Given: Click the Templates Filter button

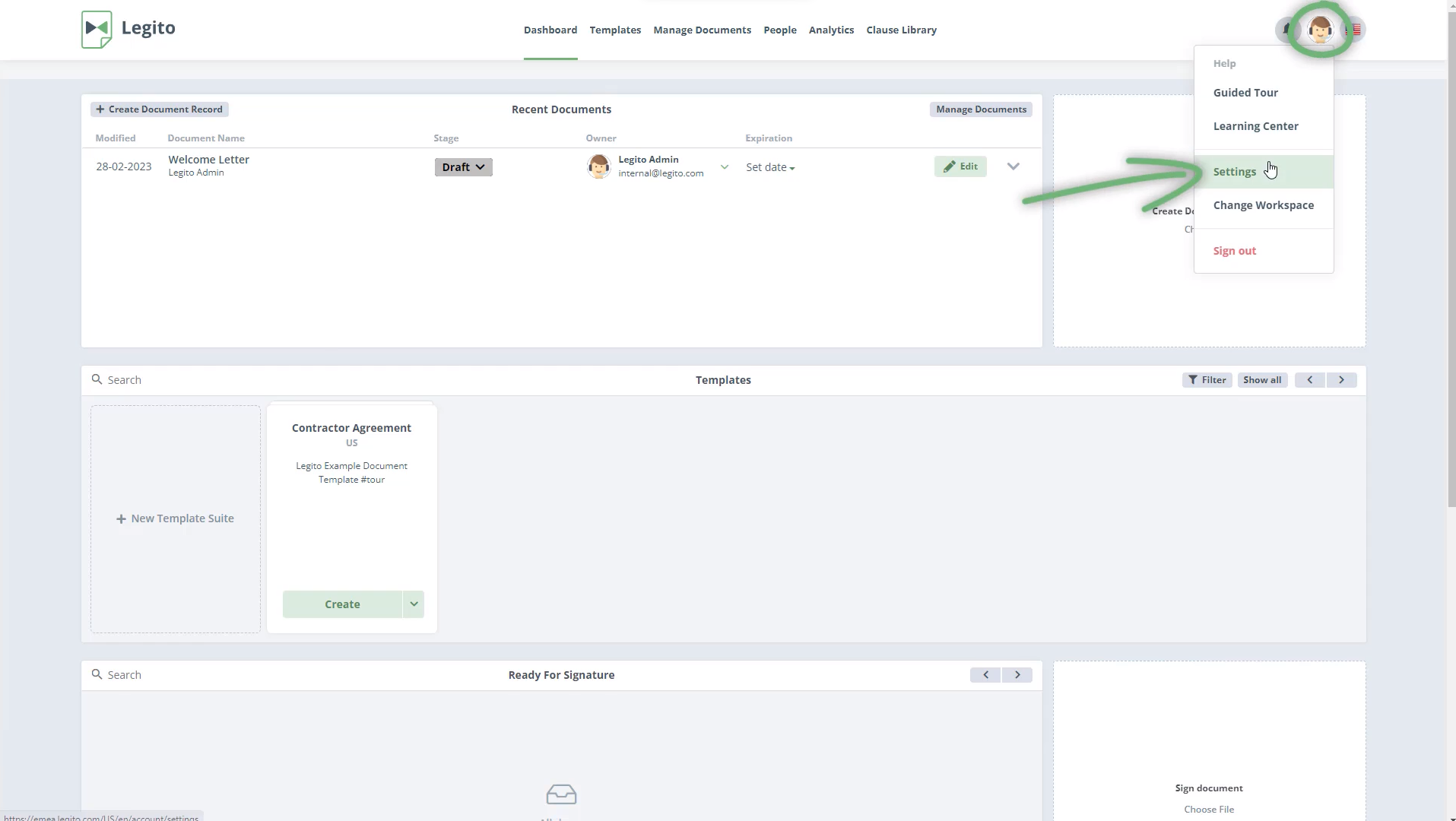Looking at the screenshot, I should pos(1207,380).
